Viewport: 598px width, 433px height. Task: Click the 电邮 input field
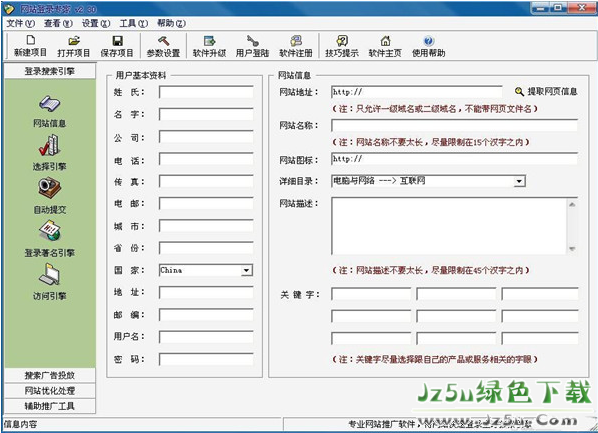pyautogui.click(x=206, y=203)
